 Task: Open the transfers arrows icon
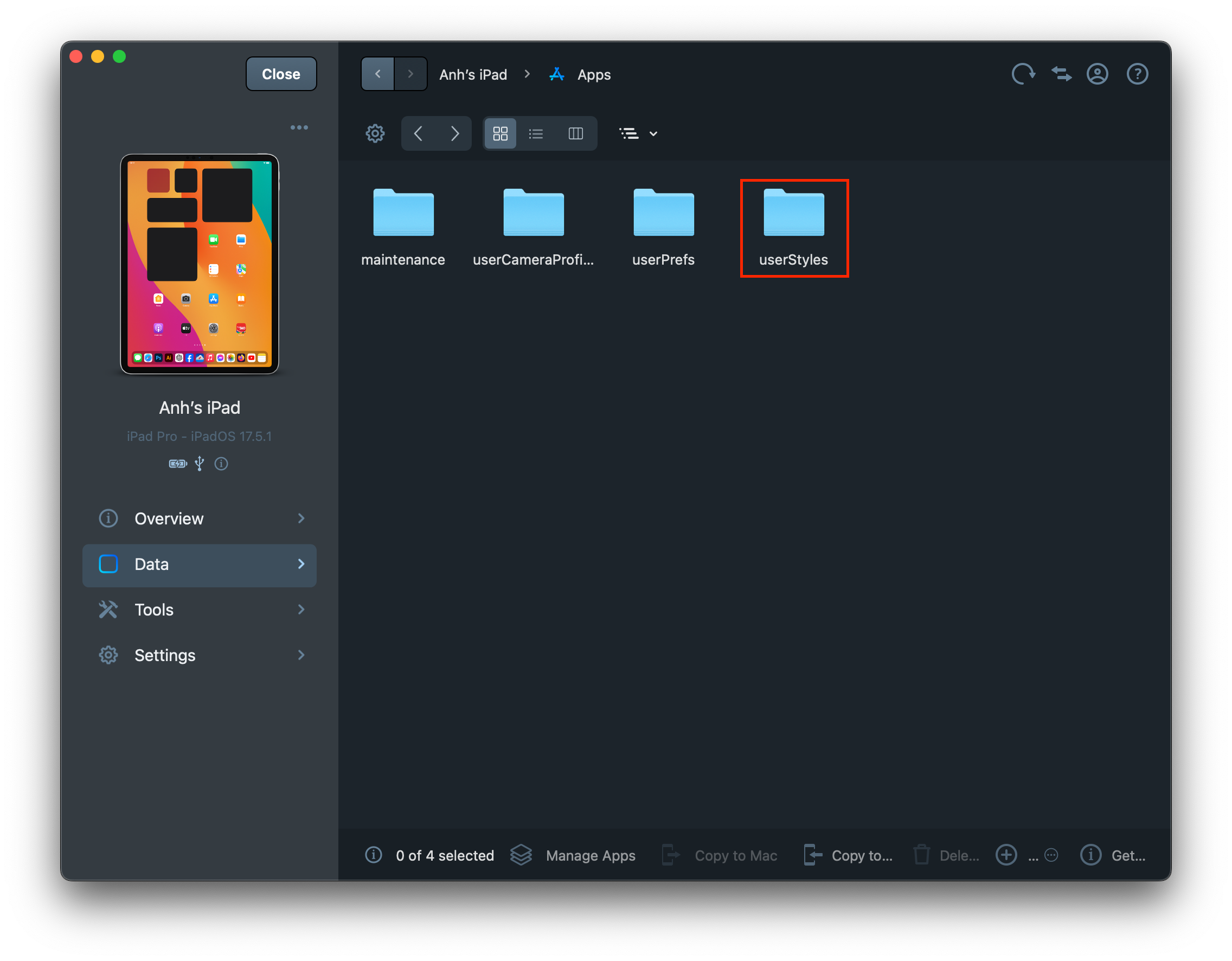click(x=1061, y=74)
